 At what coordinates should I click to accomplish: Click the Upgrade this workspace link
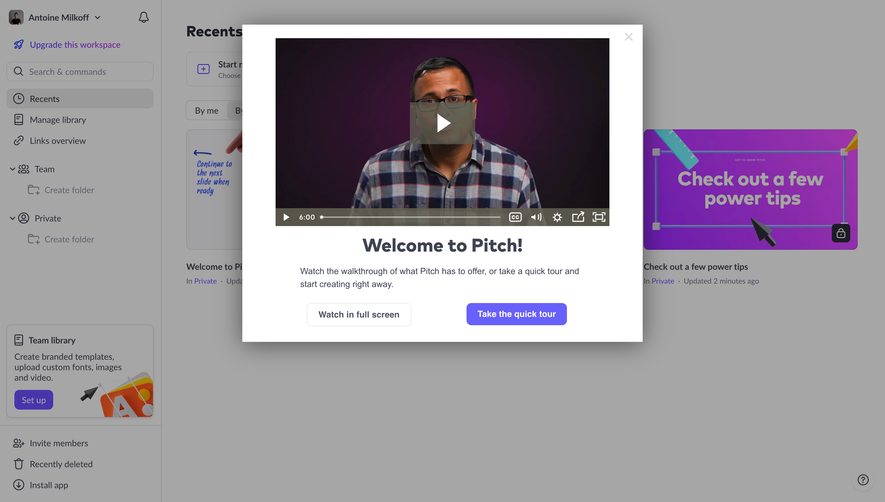75,45
